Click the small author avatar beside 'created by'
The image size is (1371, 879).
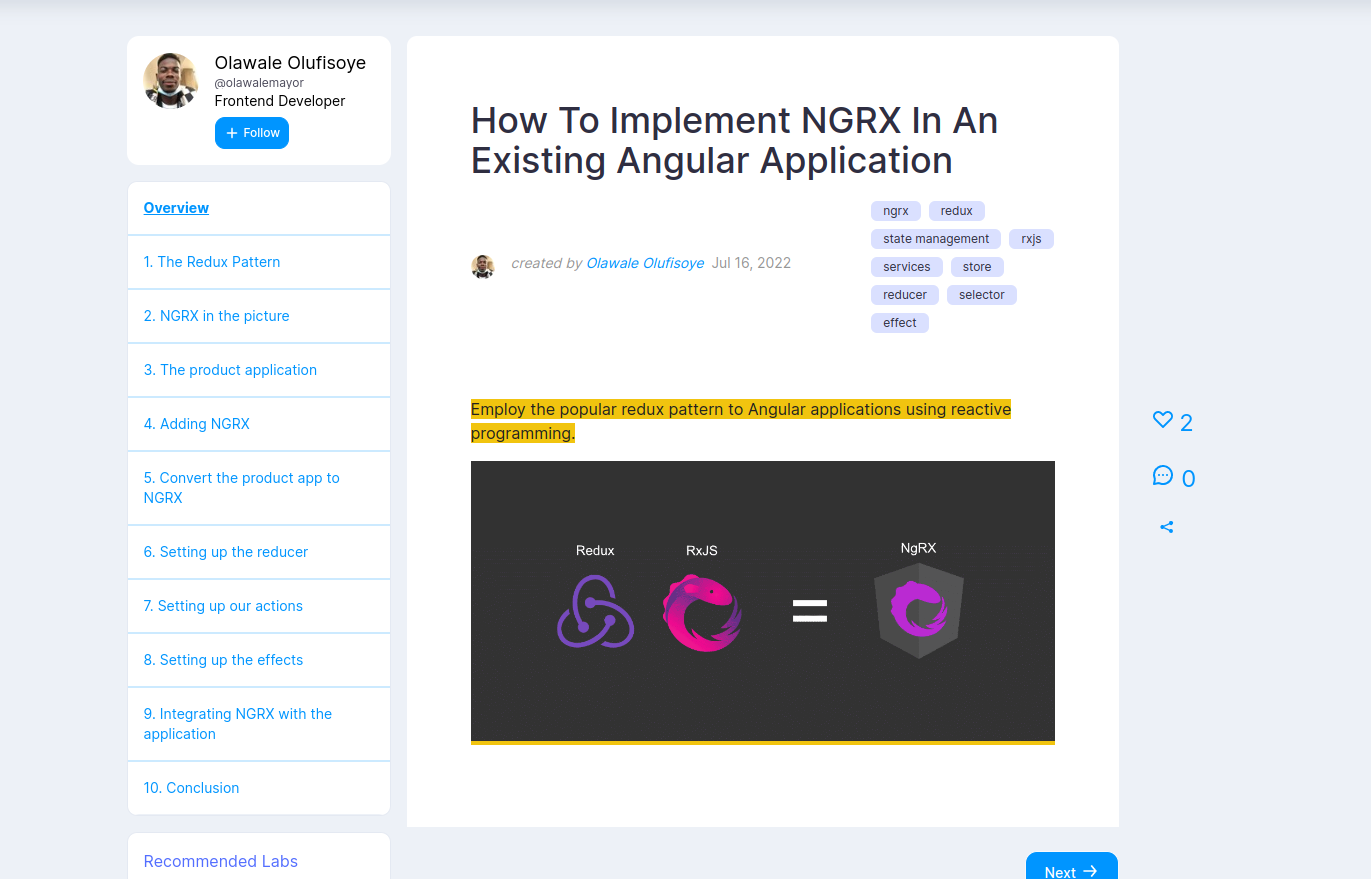click(483, 266)
